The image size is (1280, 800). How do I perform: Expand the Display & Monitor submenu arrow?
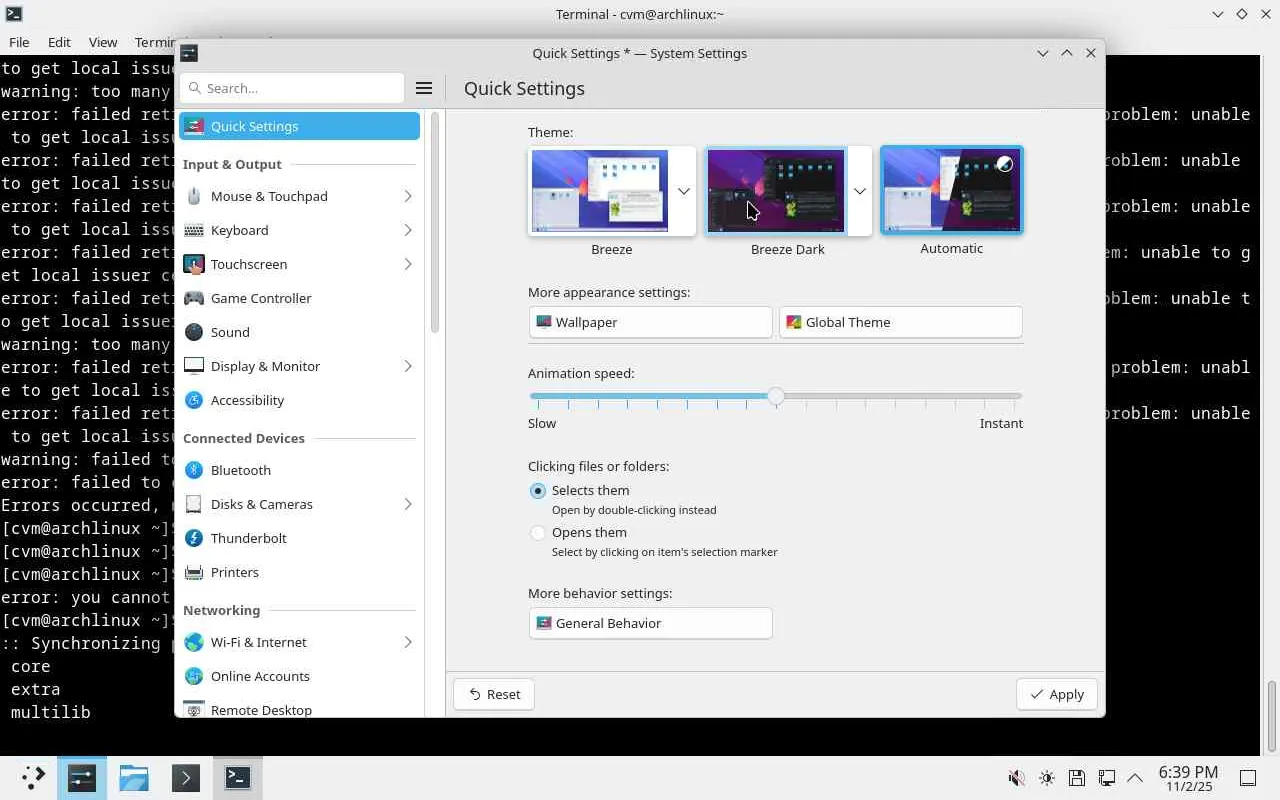coord(408,366)
